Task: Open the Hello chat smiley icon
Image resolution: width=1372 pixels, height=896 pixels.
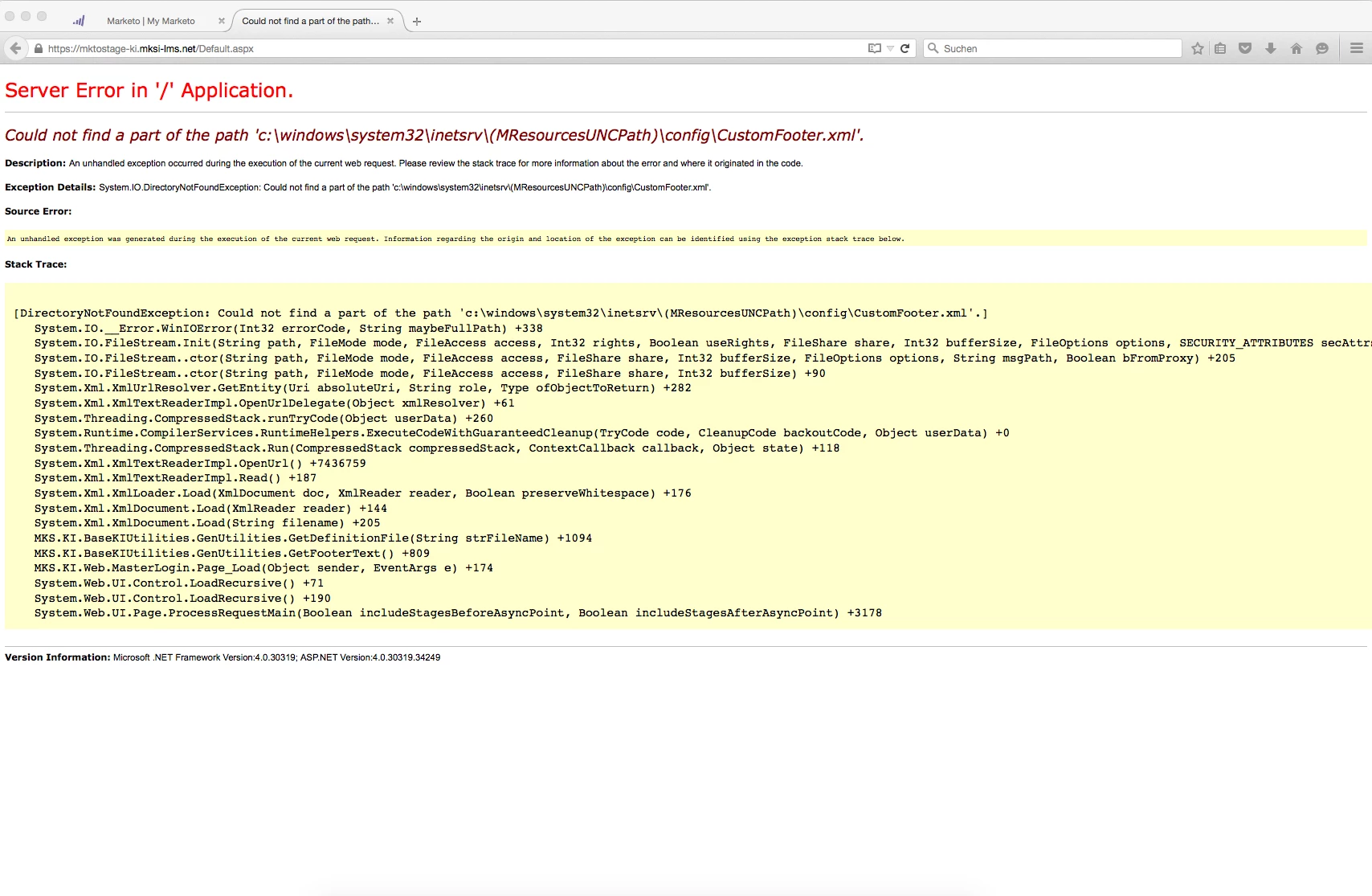Action: (1322, 48)
